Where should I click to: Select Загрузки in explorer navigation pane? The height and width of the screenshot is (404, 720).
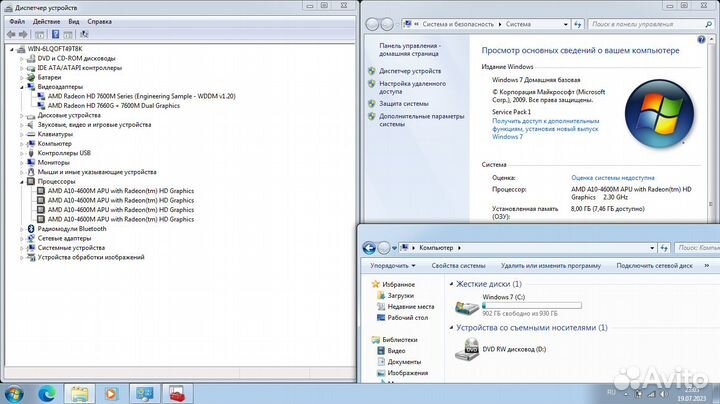click(x=400, y=296)
